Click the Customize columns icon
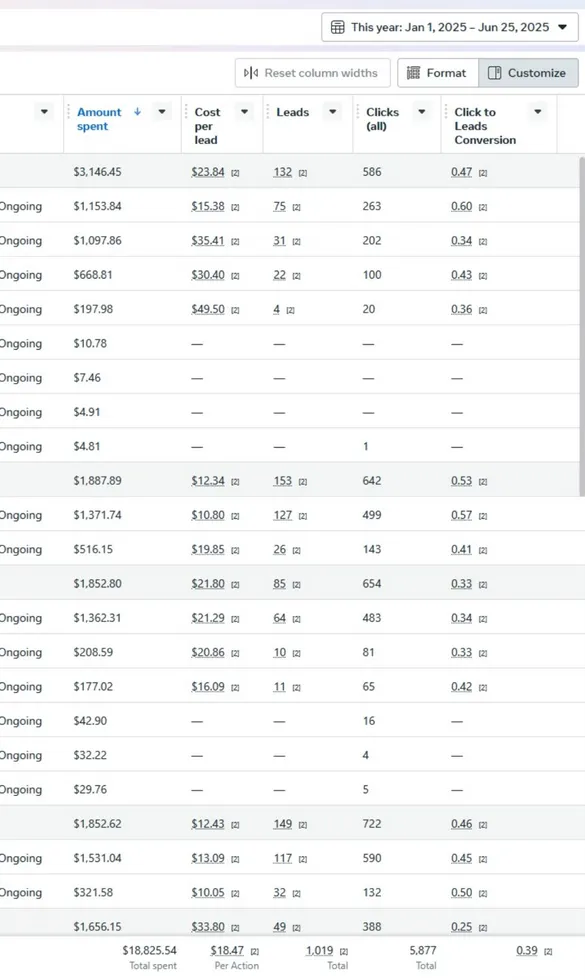 [494, 73]
